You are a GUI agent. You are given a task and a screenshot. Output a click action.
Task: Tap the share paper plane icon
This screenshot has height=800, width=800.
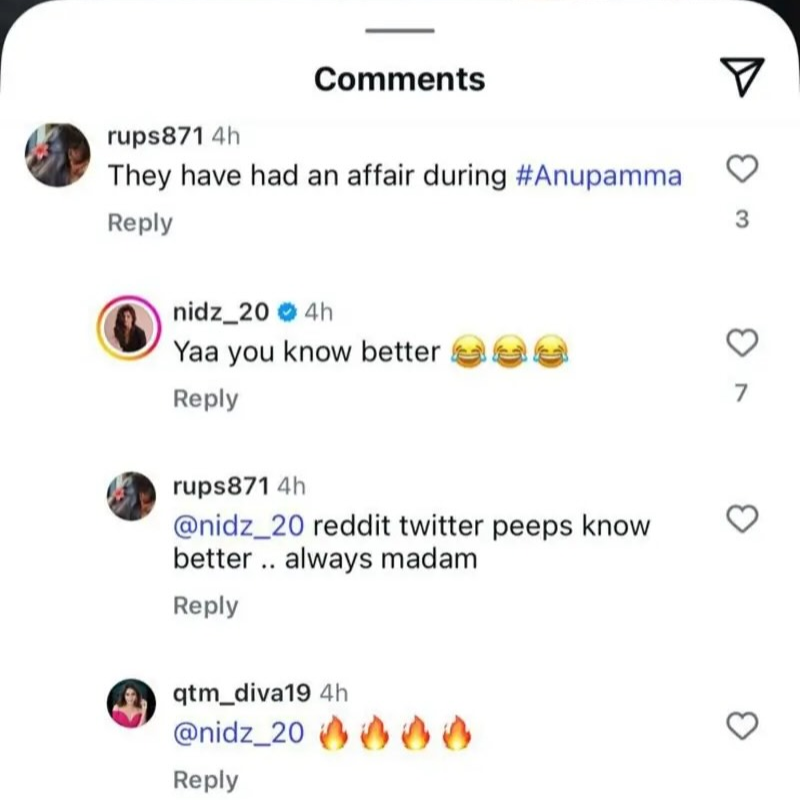point(741,77)
